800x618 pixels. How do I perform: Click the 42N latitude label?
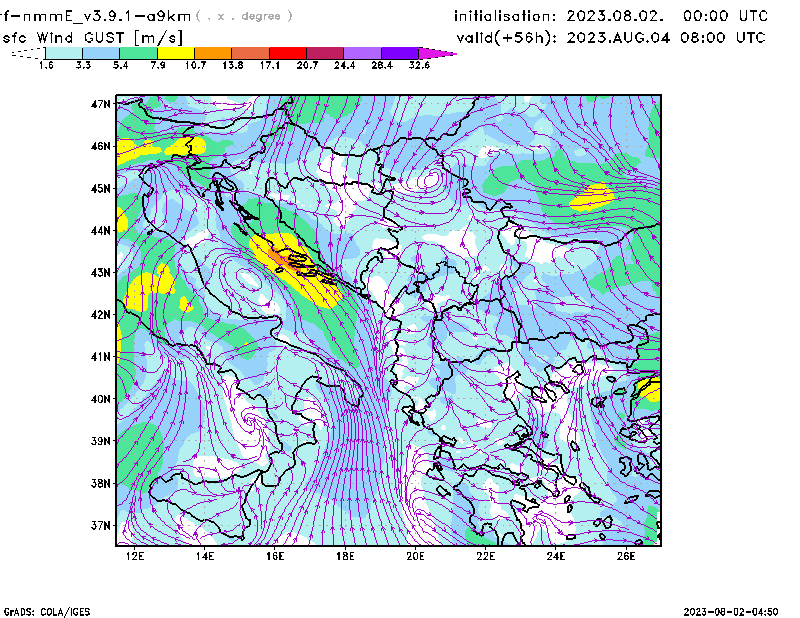point(101,315)
